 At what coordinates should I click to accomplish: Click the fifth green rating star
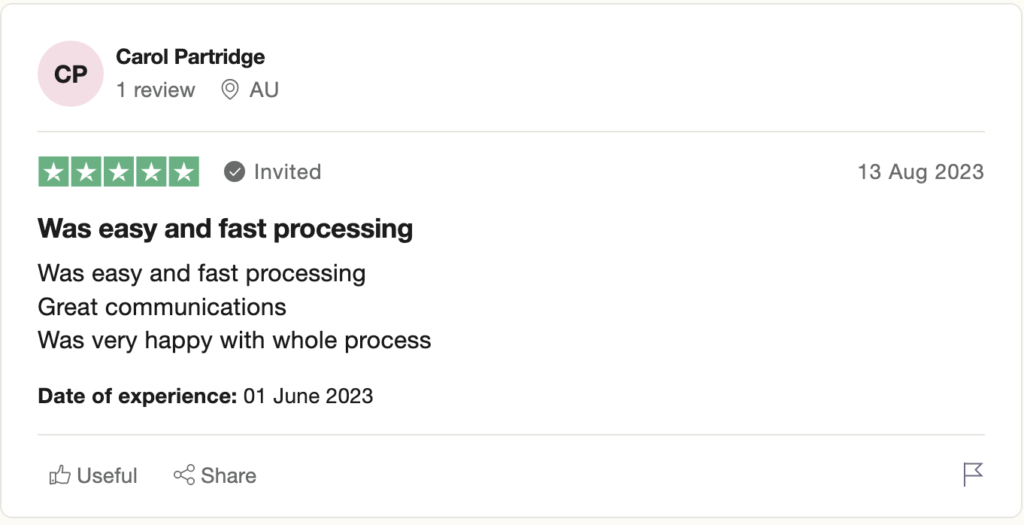point(183,172)
